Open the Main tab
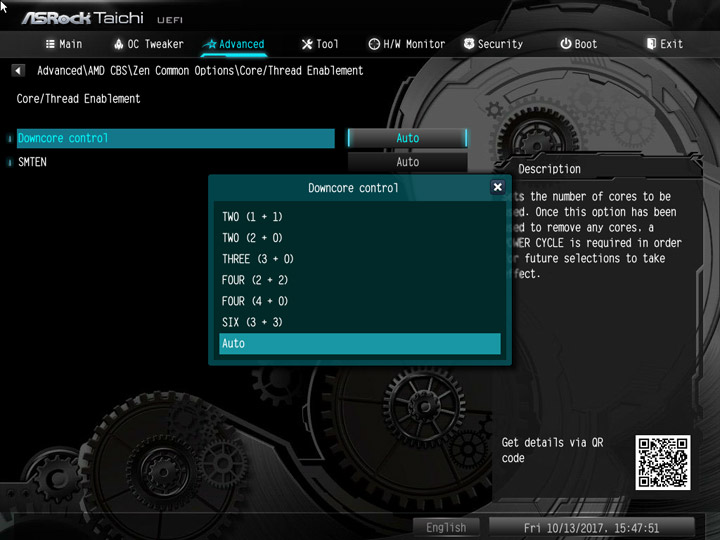 point(64,44)
